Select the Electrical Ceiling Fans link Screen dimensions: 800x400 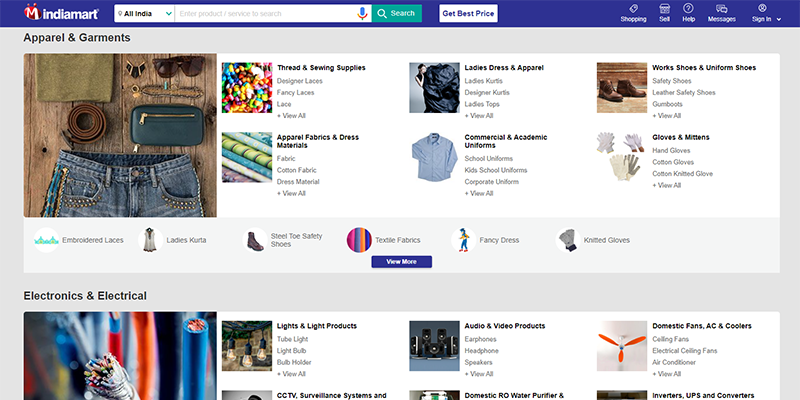coord(685,351)
